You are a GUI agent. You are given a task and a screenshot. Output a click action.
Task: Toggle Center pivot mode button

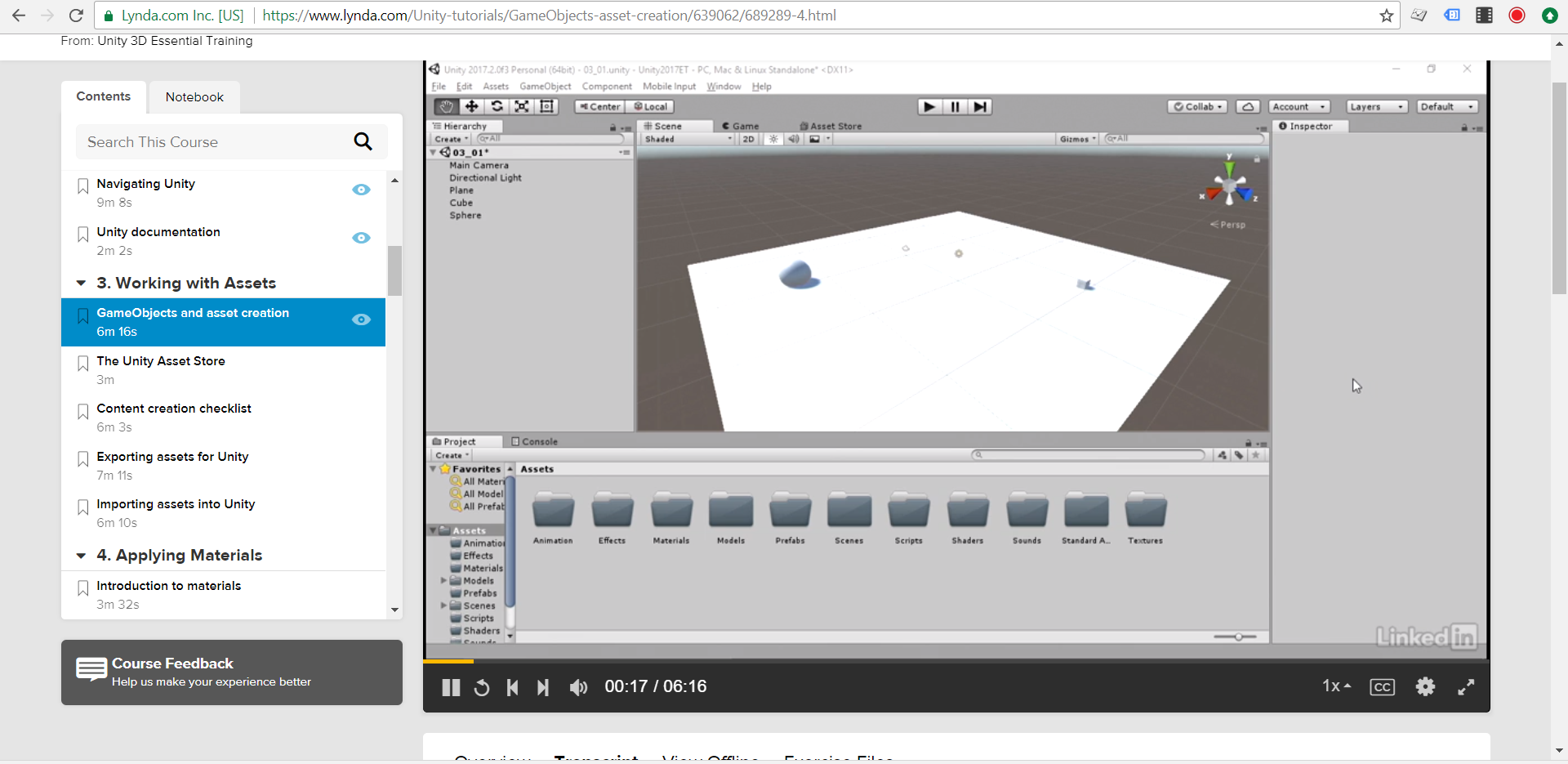(x=600, y=106)
